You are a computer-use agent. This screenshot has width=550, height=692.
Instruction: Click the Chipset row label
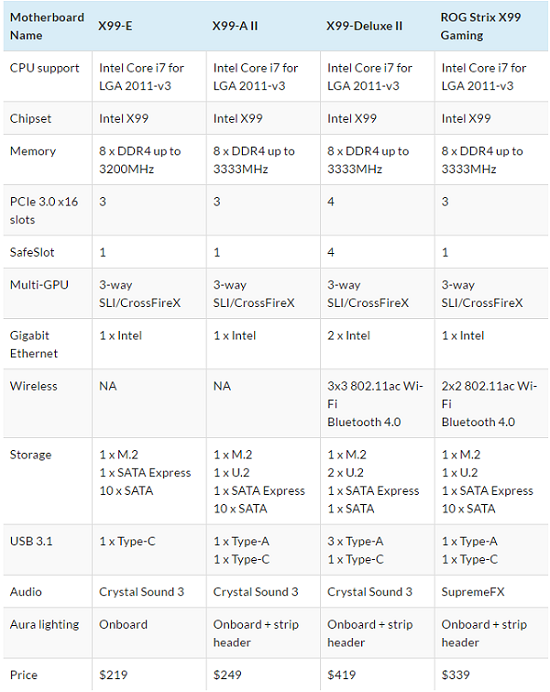click(30, 118)
